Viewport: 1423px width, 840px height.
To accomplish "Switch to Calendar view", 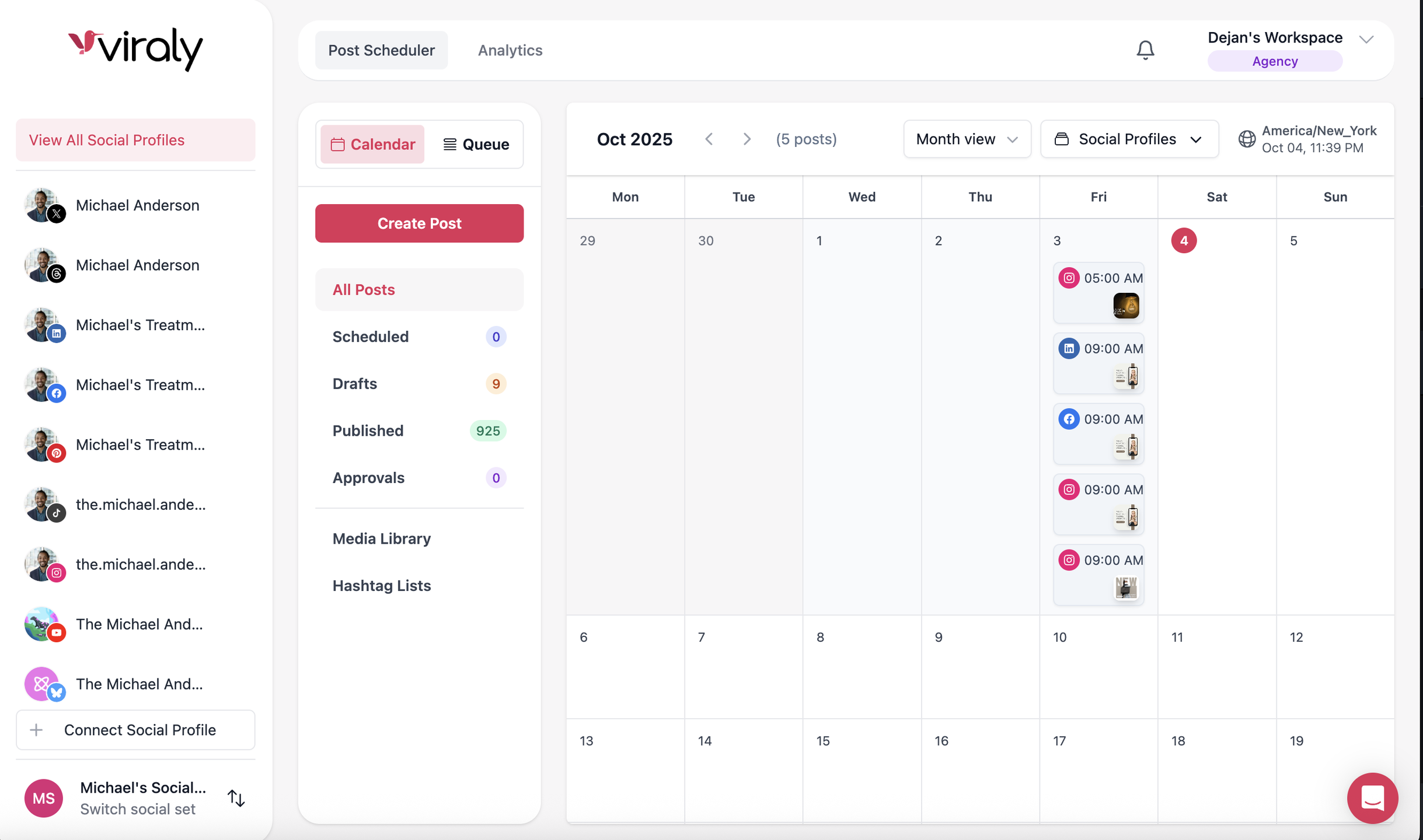I will pyautogui.click(x=372, y=144).
